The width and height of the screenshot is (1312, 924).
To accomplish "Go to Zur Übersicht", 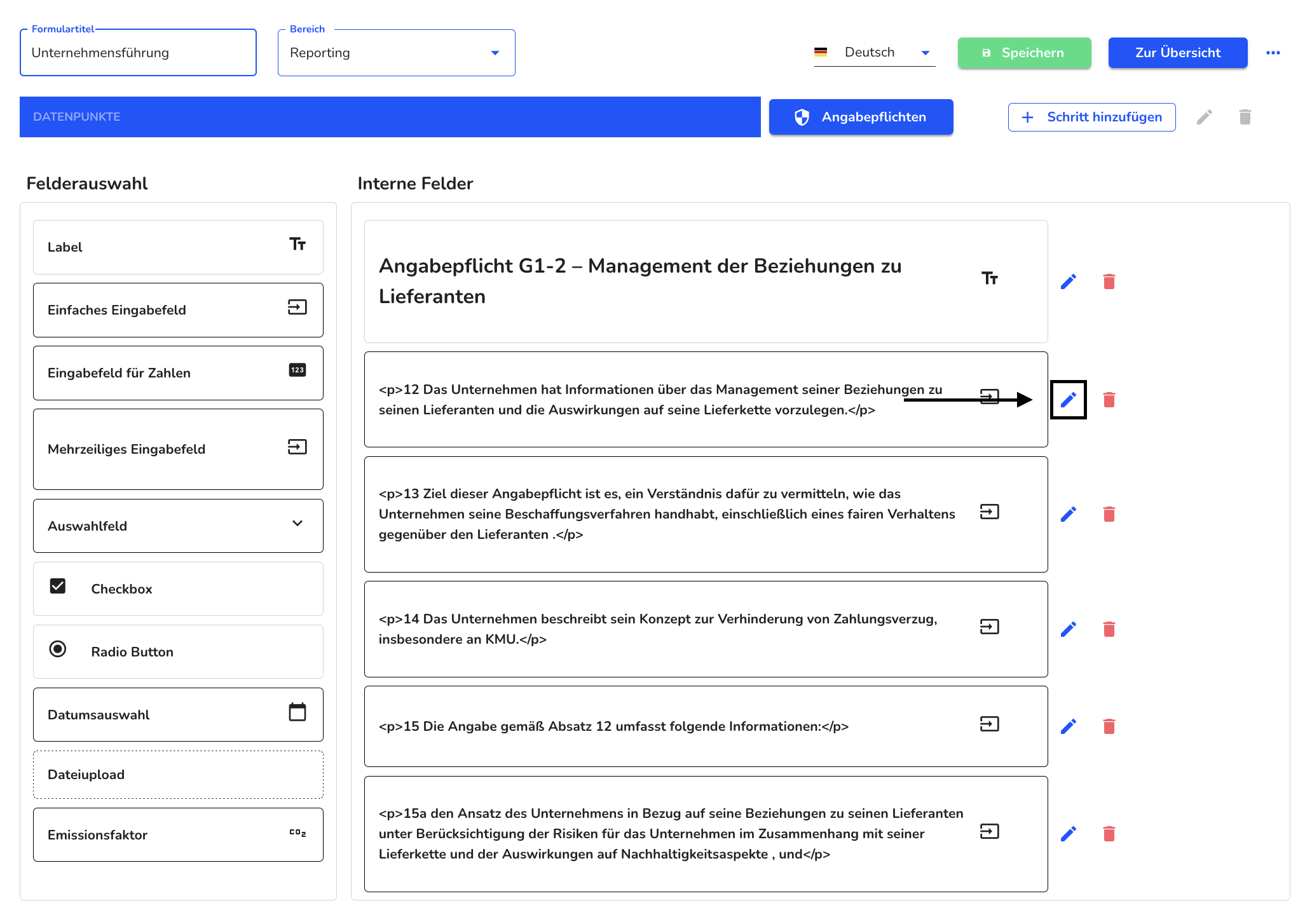I will click(1178, 53).
